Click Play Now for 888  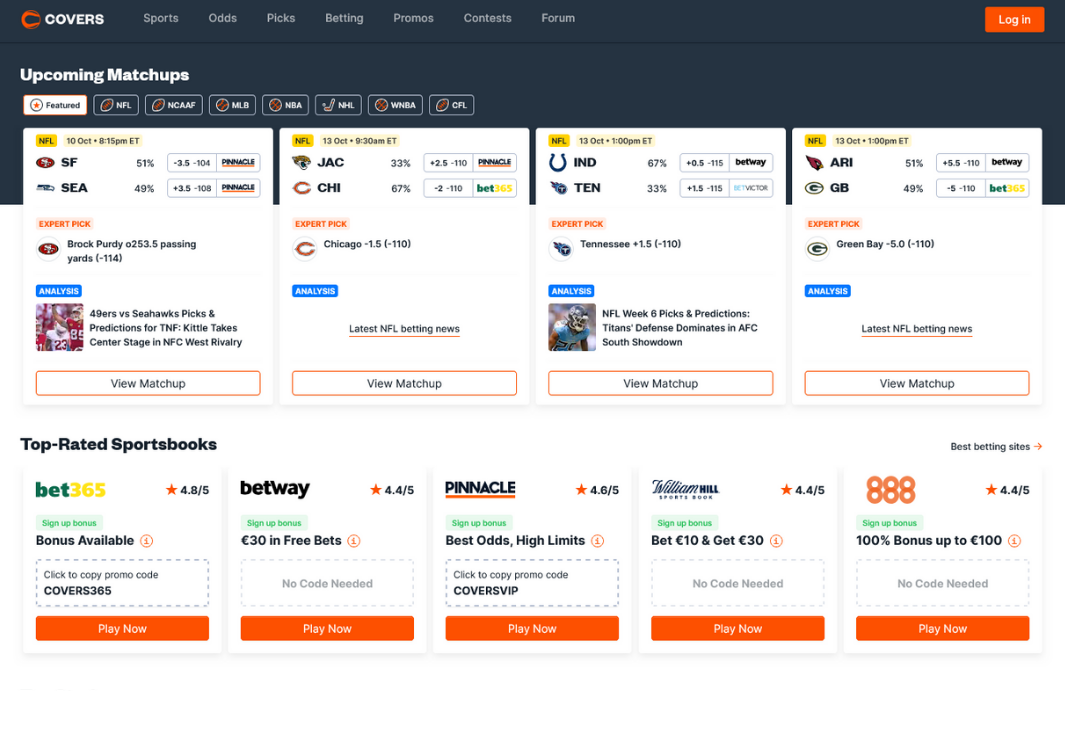pyautogui.click(x=943, y=628)
